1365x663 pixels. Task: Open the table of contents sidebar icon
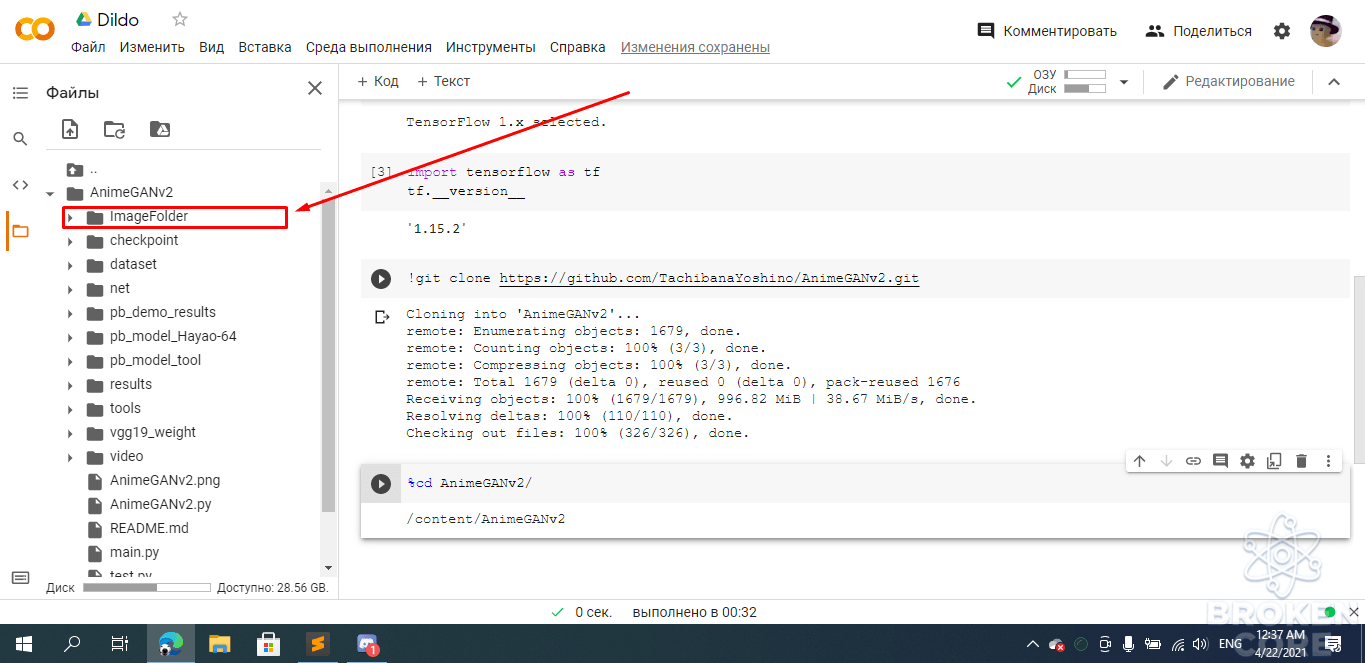point(20,93)
